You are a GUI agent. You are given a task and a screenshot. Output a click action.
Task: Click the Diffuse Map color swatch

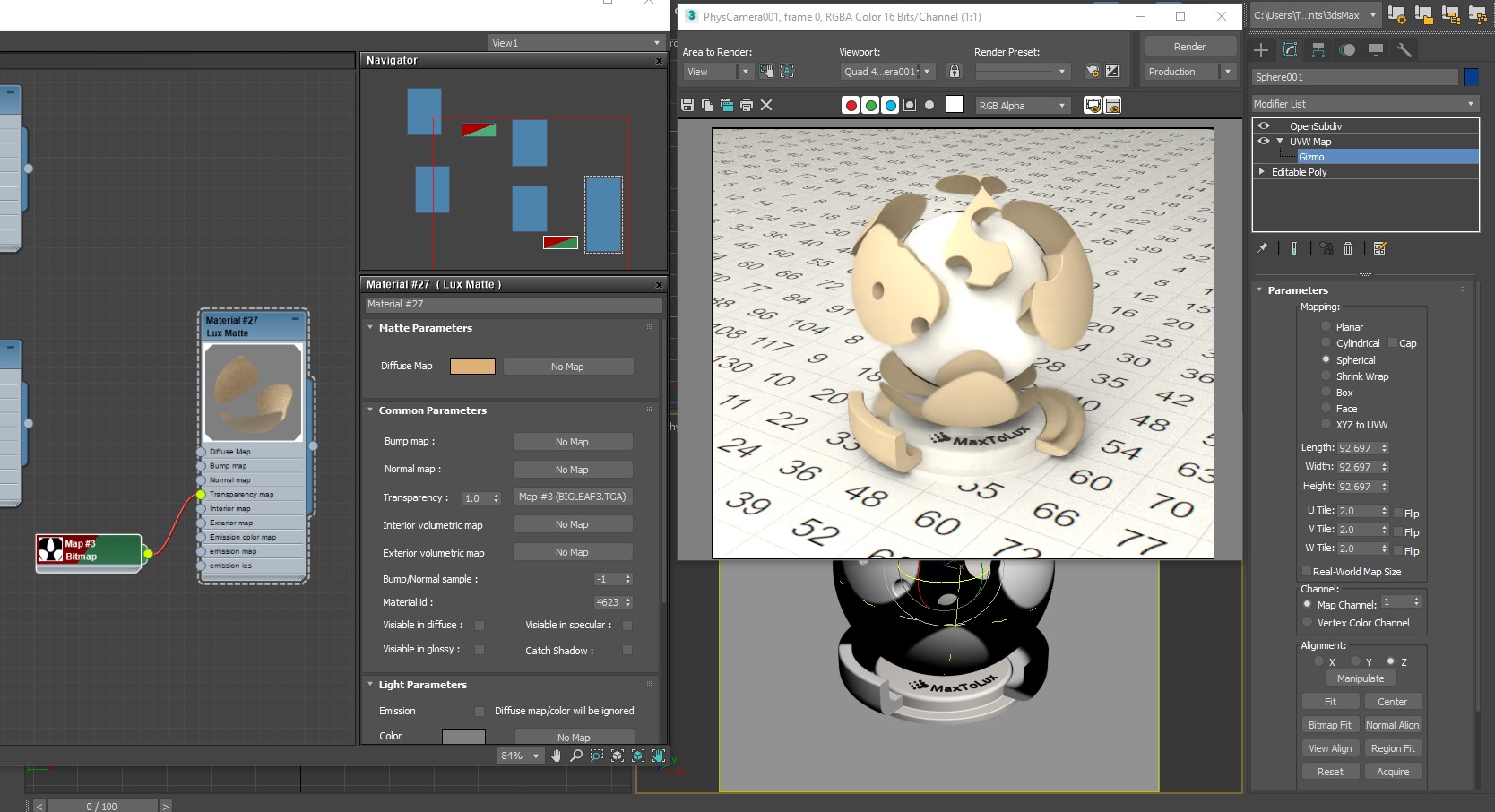(472, 367)
